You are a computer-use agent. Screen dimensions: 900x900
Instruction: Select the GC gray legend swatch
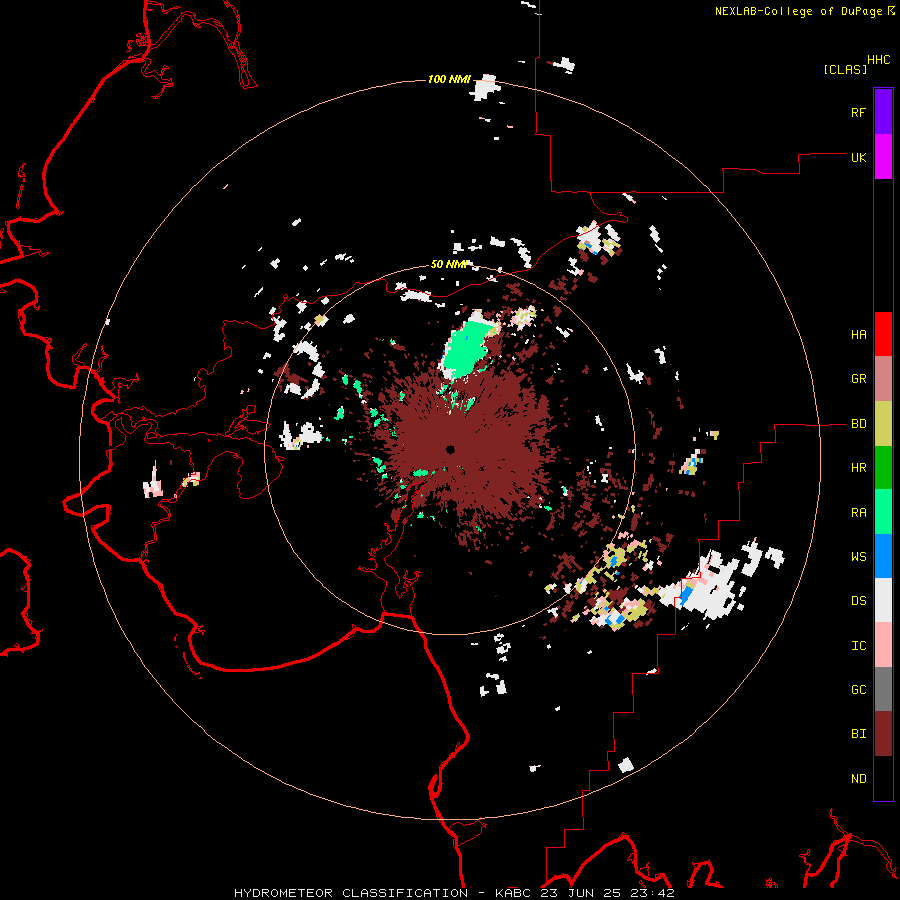(x=883, y=689)
